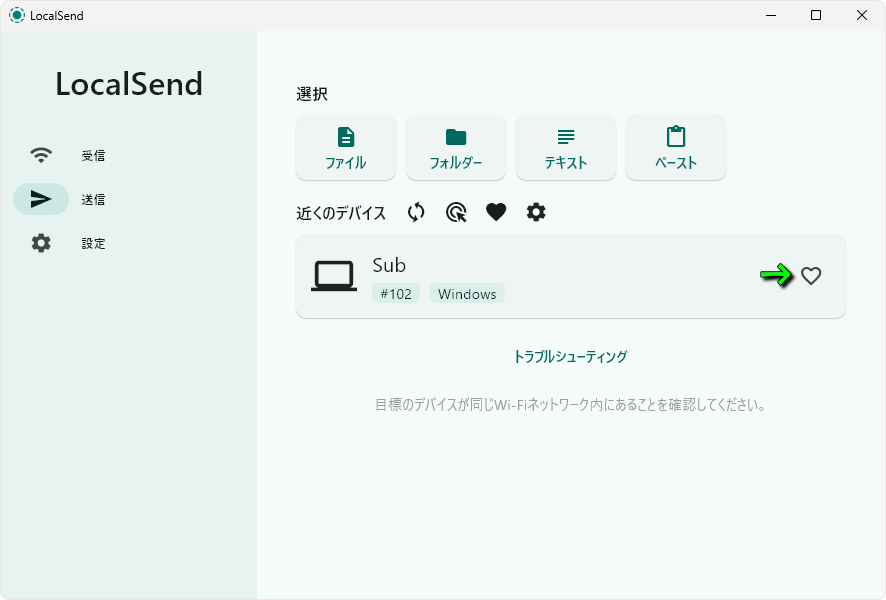Click the 選択 heading text

(x=312, y=94)
